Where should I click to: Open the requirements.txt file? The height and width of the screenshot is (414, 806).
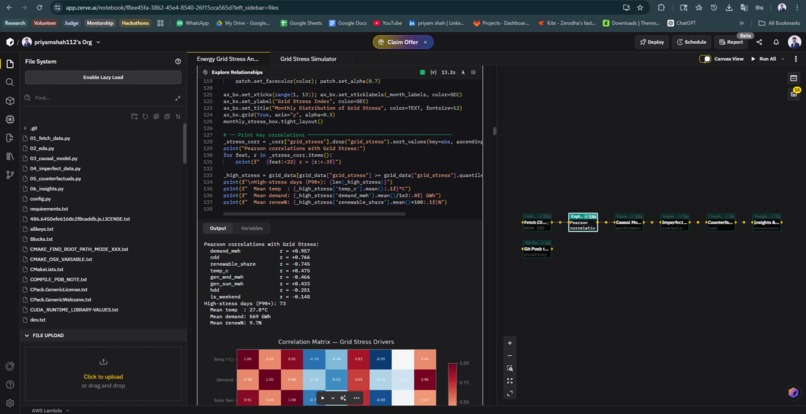click(x=49, y=209)
